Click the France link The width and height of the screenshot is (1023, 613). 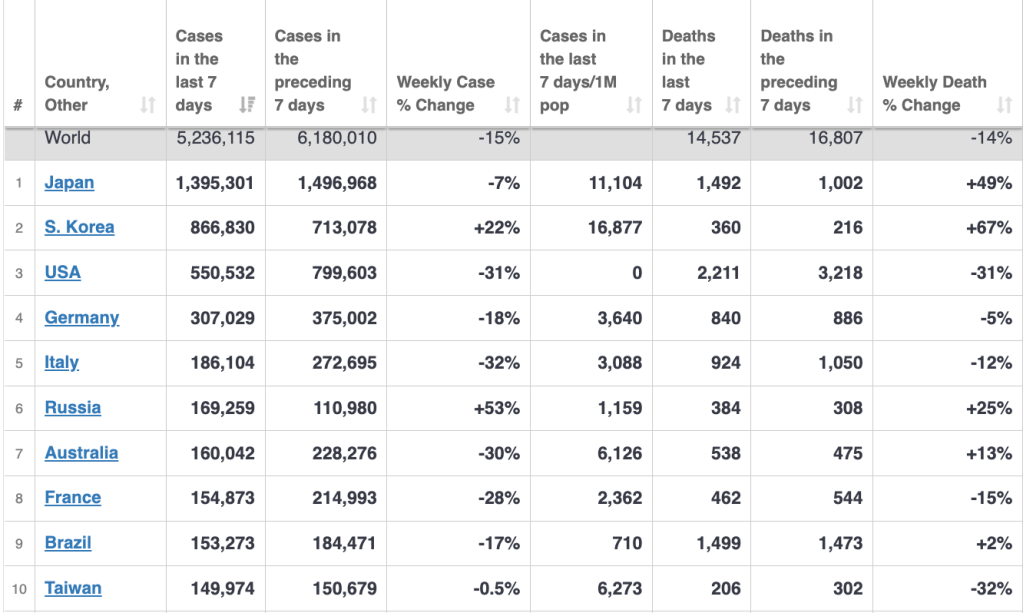tap(72, 497)
